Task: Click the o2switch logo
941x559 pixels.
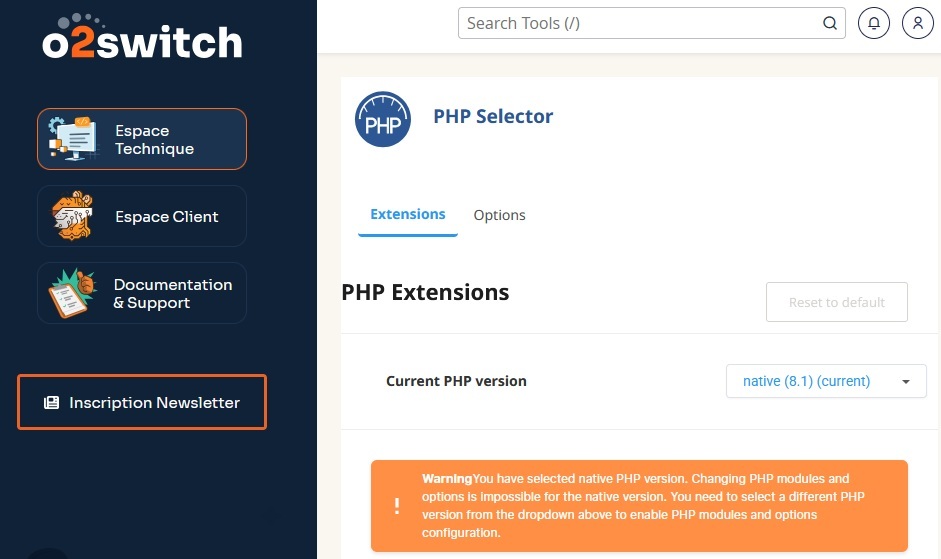Action: [142, 38]
